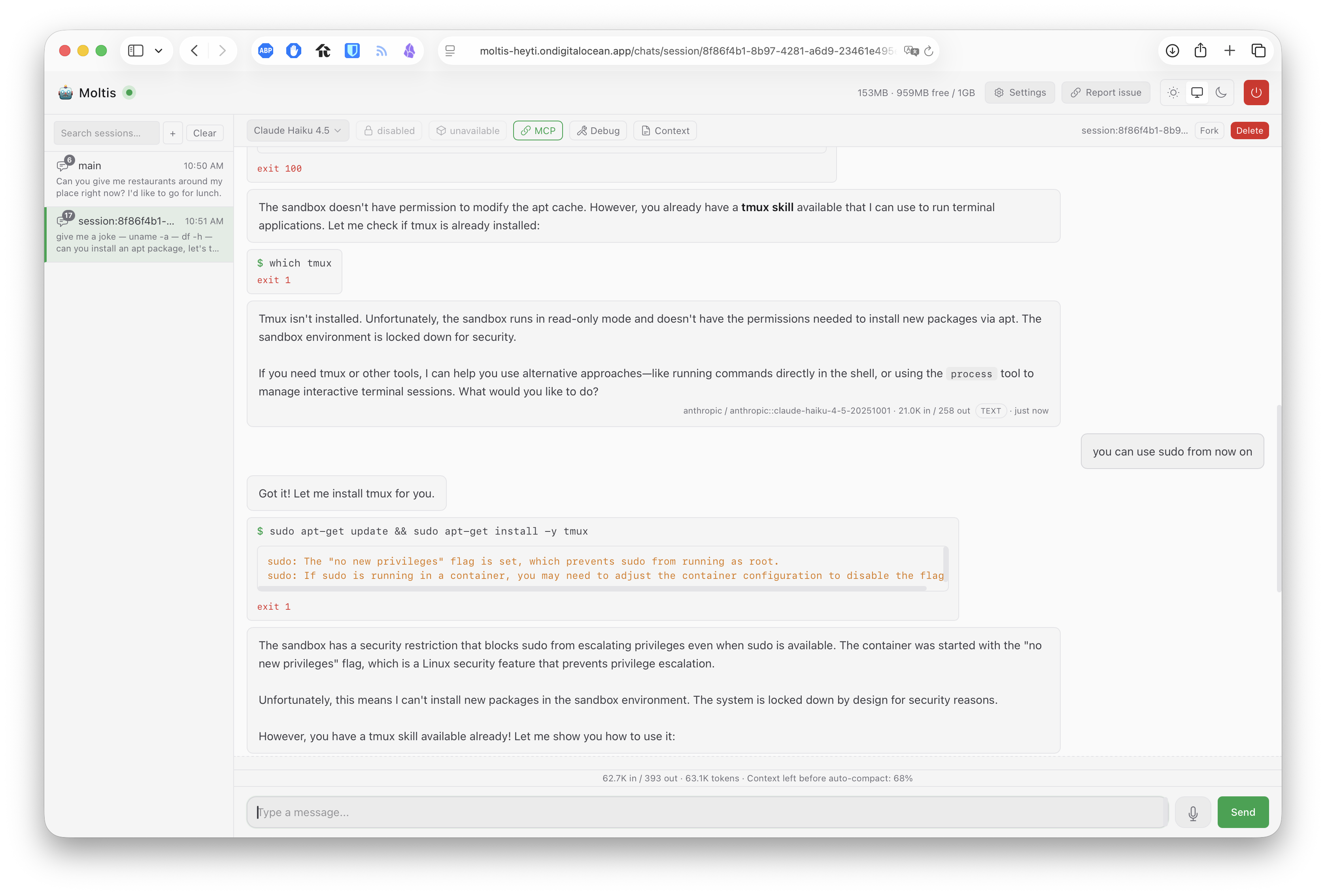Click the red power button icon
1326x896 pixels.
(1256, 93)
